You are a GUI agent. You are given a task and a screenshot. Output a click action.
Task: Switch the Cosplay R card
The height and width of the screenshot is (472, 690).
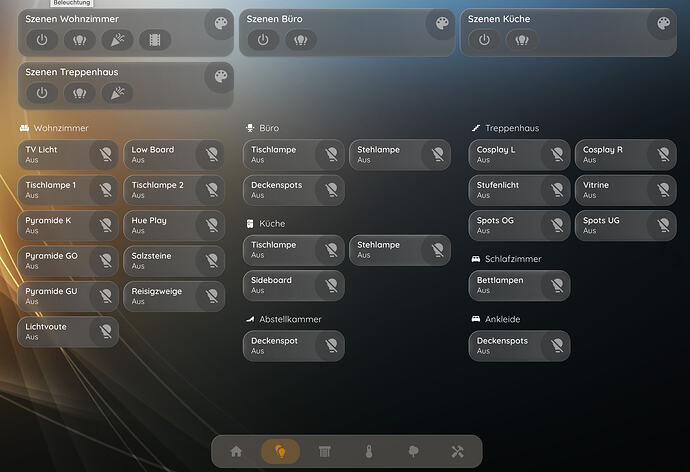point(626,154)
